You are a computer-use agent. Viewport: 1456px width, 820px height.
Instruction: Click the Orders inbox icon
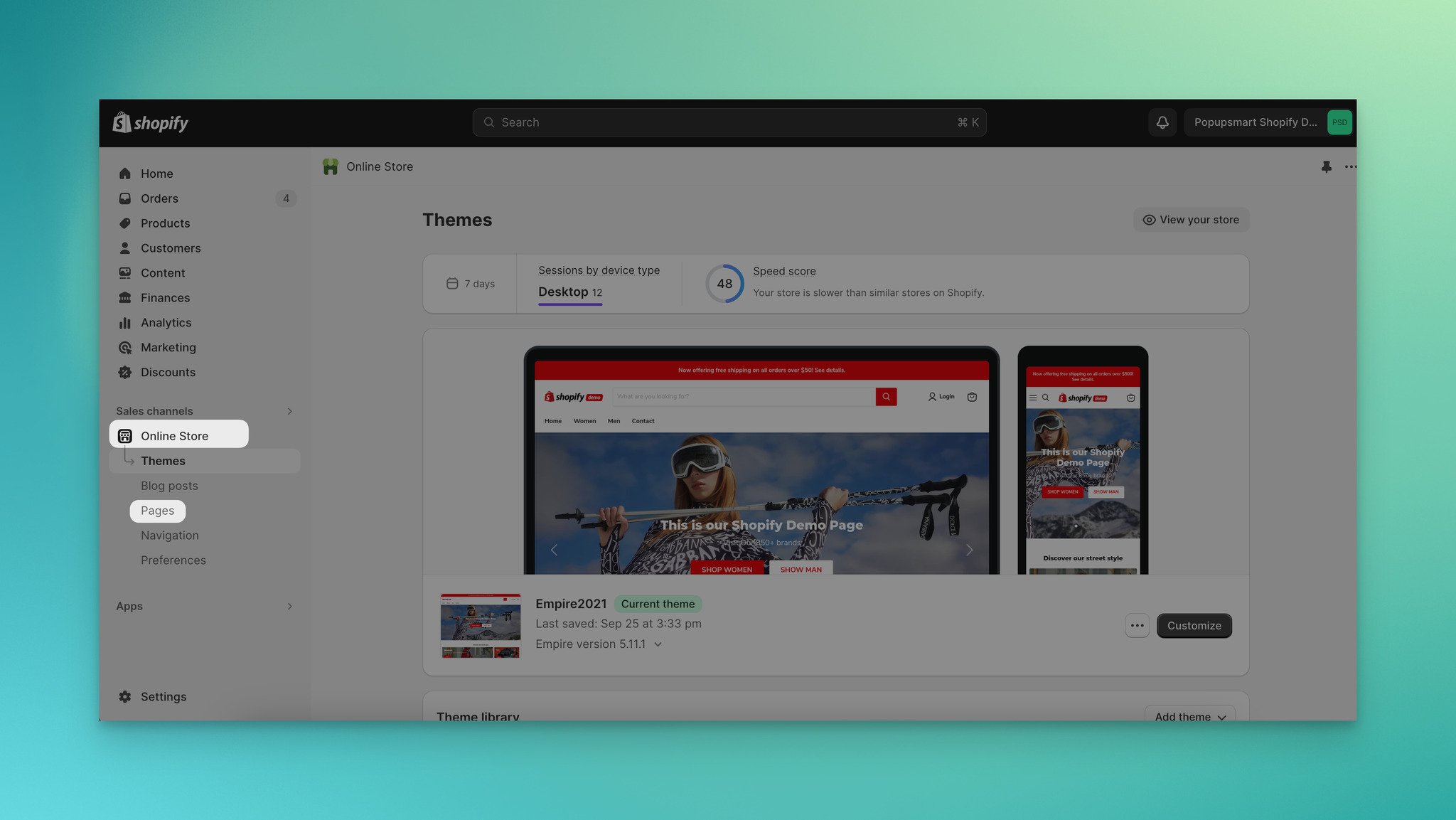pyautogui.click(x=125, y=198)
